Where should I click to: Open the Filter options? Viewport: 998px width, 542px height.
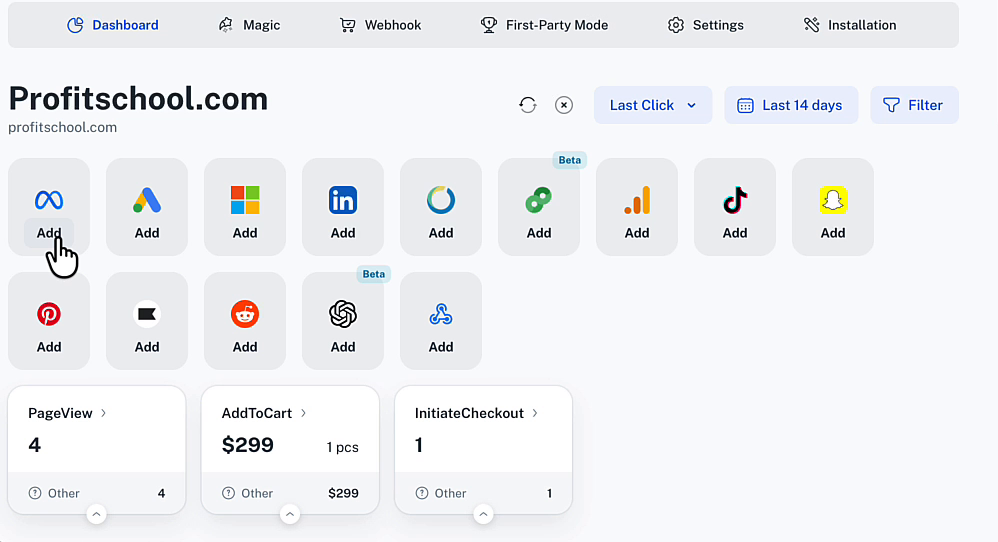[914, 105]
